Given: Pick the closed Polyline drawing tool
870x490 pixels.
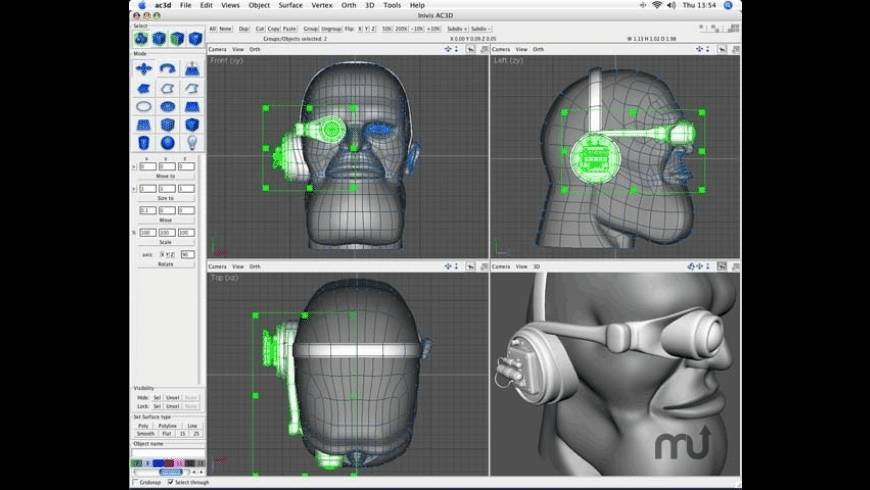Looking at the screenshot, I should (x=168, y=88).
